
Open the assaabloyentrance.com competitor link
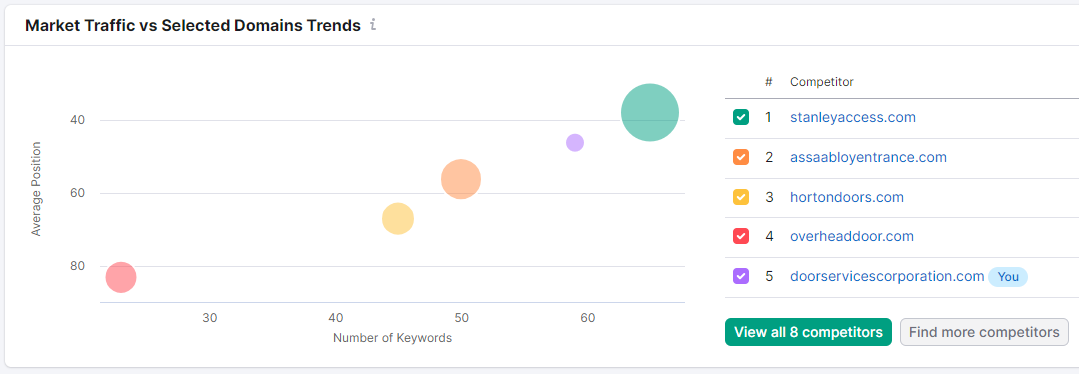pos(868,157)
